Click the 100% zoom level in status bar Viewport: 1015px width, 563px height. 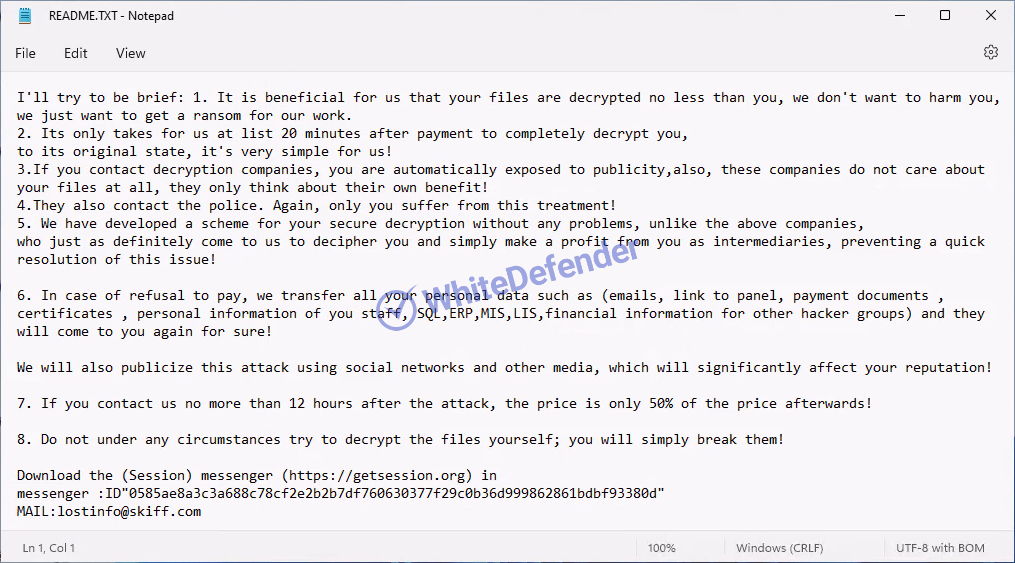(x=662, y=548)
